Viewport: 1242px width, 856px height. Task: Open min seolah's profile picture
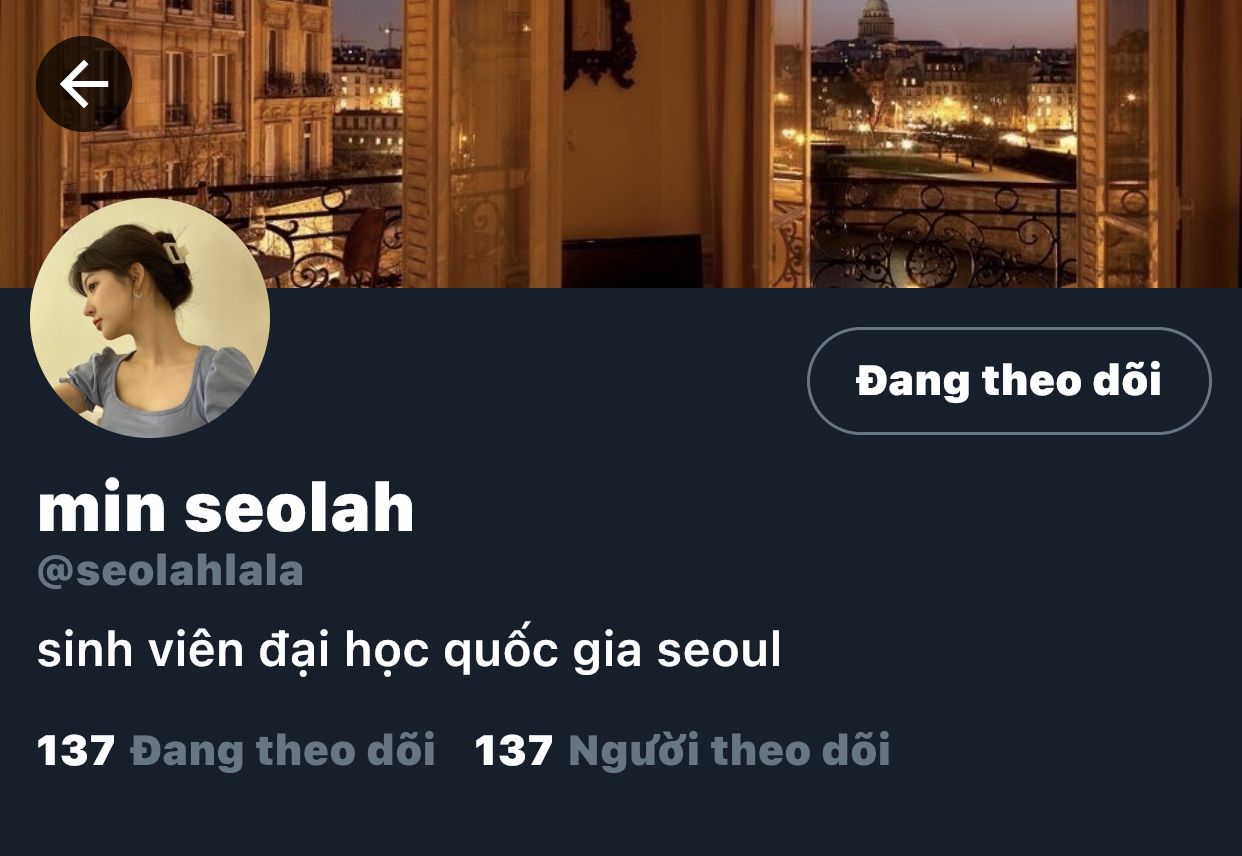[150, 318]
